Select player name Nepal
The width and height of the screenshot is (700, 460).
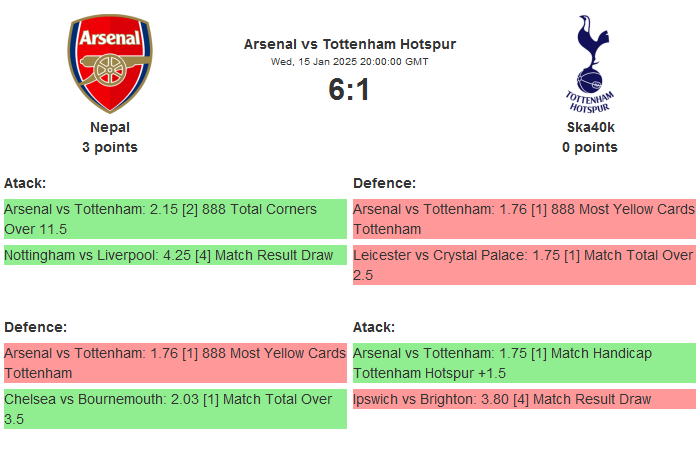pos(110,127)
